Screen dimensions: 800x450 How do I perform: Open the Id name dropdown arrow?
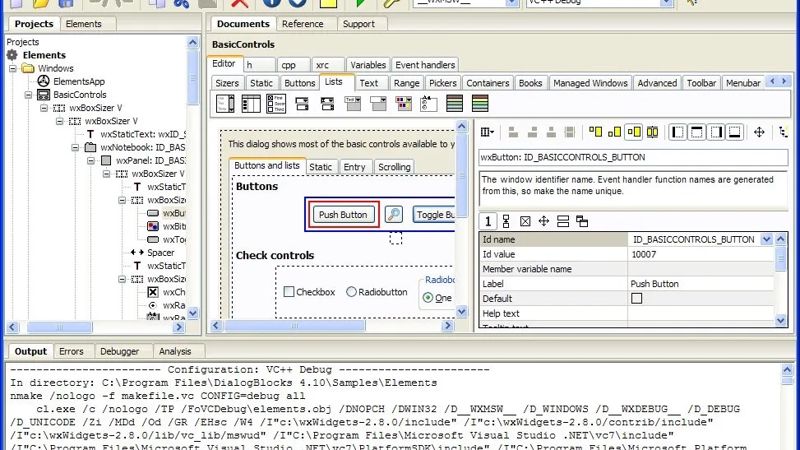click(766, 239)
